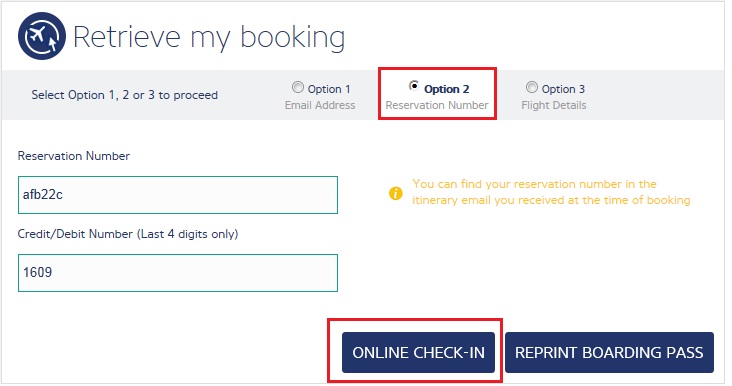The image size is (732, 386).
Task: Click the "Option 2" bold label
Action: point(447,89)
